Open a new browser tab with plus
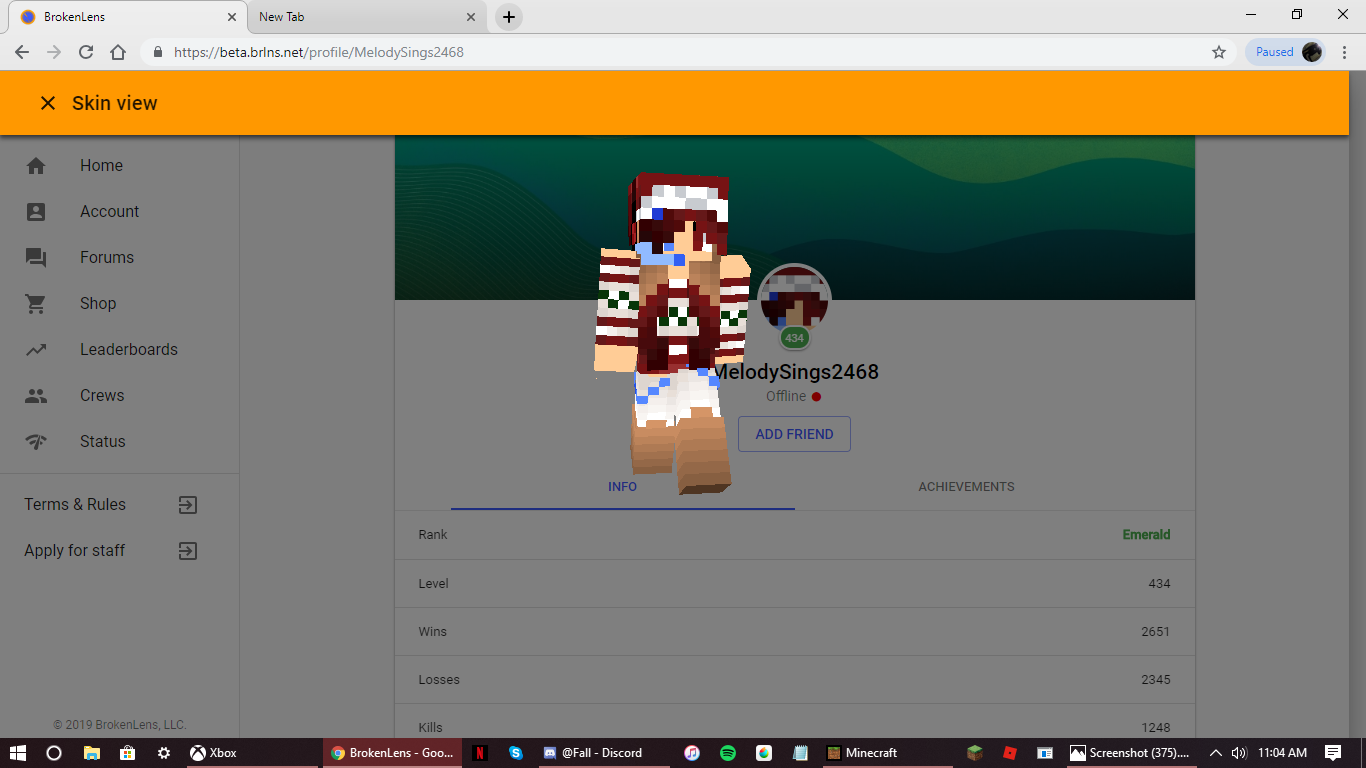This screenshot has width=1366, height=768. point(509,17)
